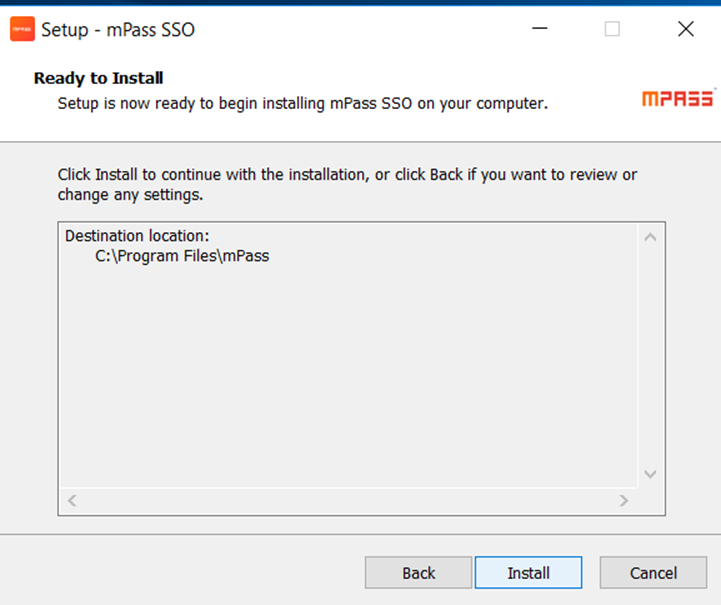Click the scroll up arrow in summary box
Viewport: 721px width, 605px height.
650,237
